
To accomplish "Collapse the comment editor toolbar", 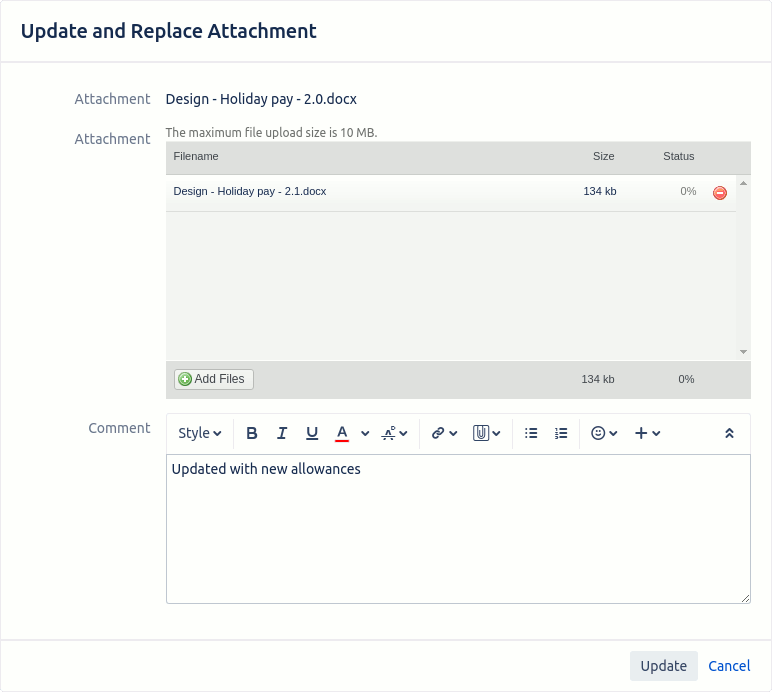I will tap(729, 433).
